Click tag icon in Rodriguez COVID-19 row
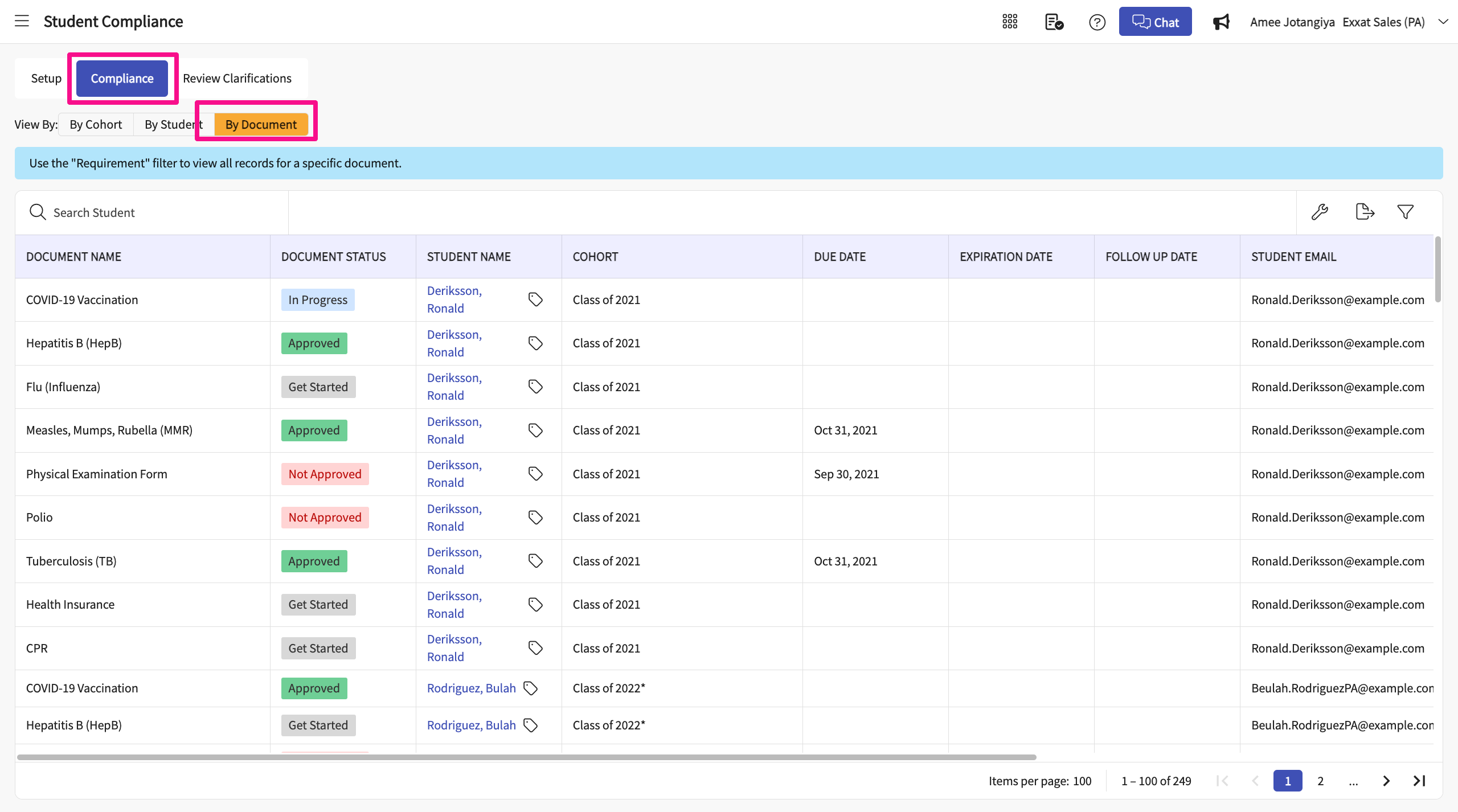 (x=530, y=688)
